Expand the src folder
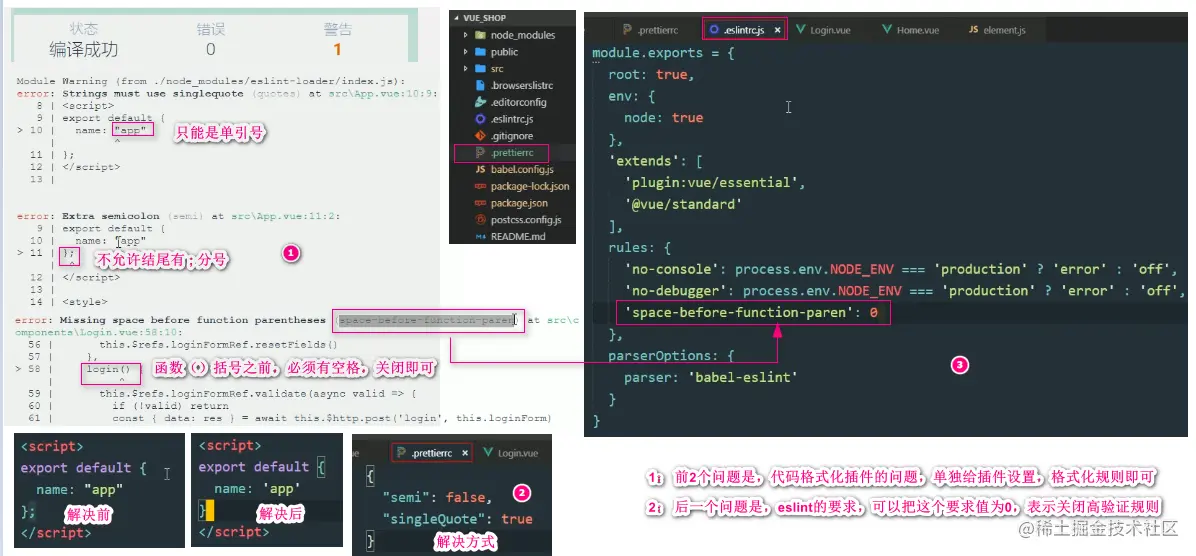Image resolution: width=1196 pixels, height=556 pixels. click(x=465, y=69)
